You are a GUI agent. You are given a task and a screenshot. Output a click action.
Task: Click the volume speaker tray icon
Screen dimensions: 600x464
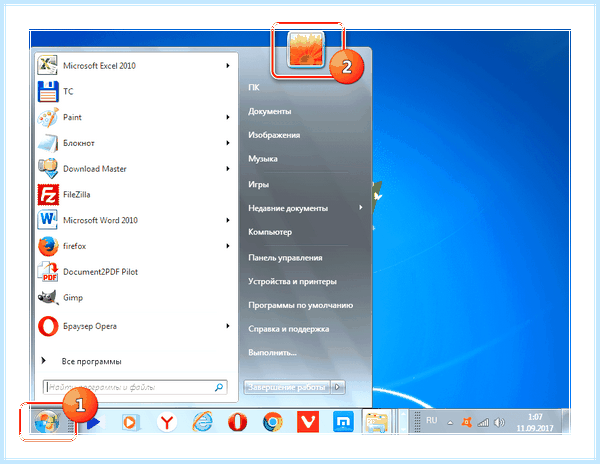499,422
